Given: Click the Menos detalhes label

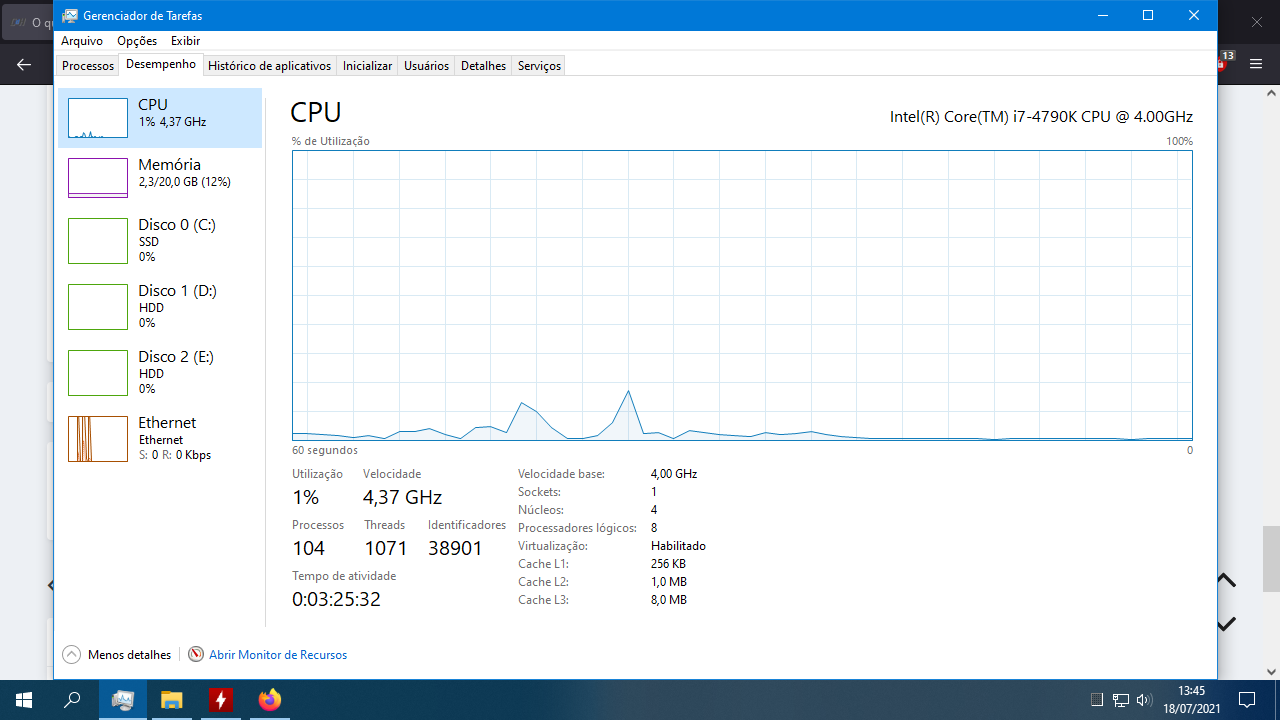Looking at the screenshot, I should (x=129, y=655).
